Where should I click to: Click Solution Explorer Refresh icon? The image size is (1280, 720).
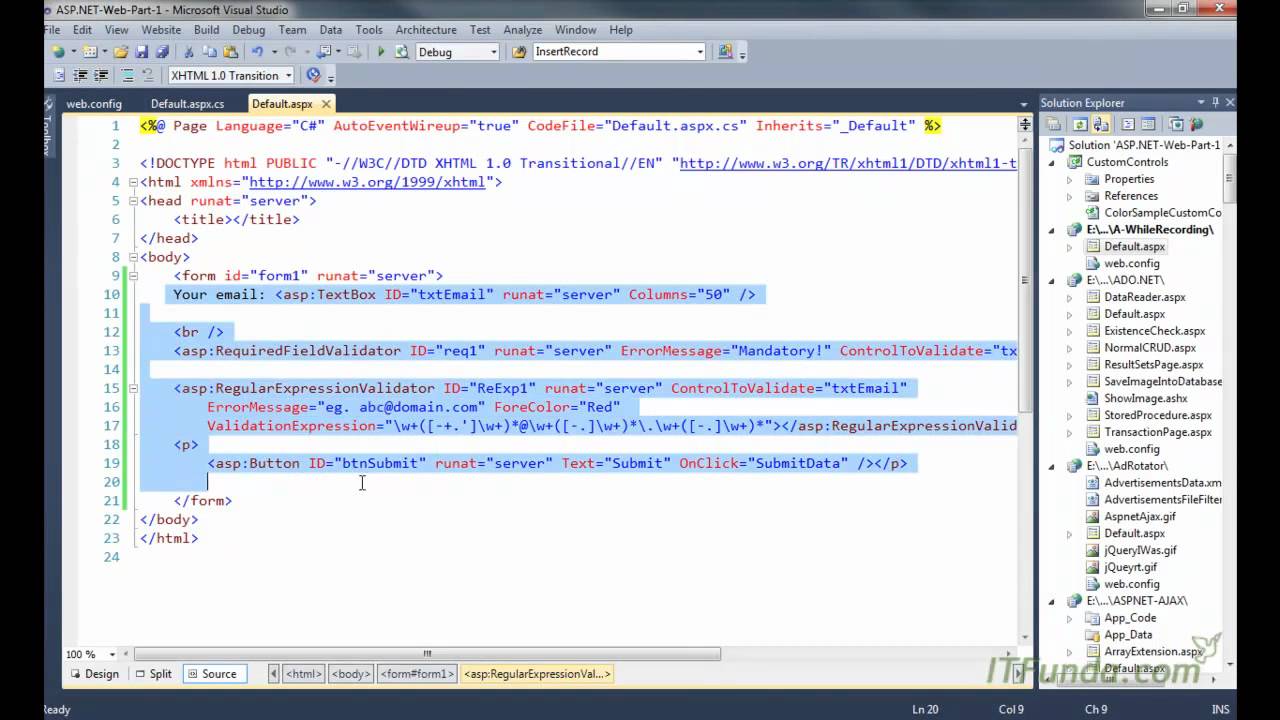(1080, 124)
